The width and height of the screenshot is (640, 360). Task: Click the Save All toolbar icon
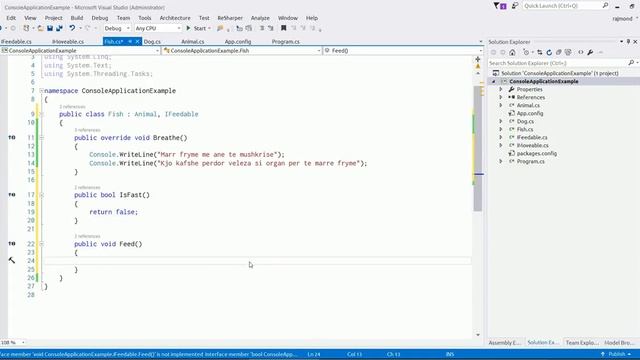[x=59, y=28]
